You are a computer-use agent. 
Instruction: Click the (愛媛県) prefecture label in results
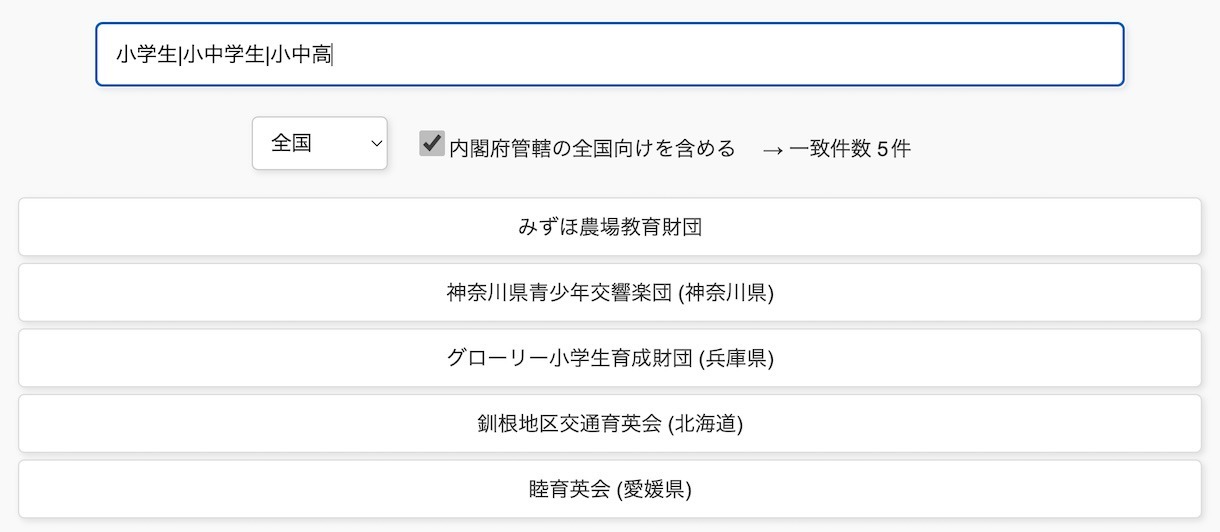[654, 489]
